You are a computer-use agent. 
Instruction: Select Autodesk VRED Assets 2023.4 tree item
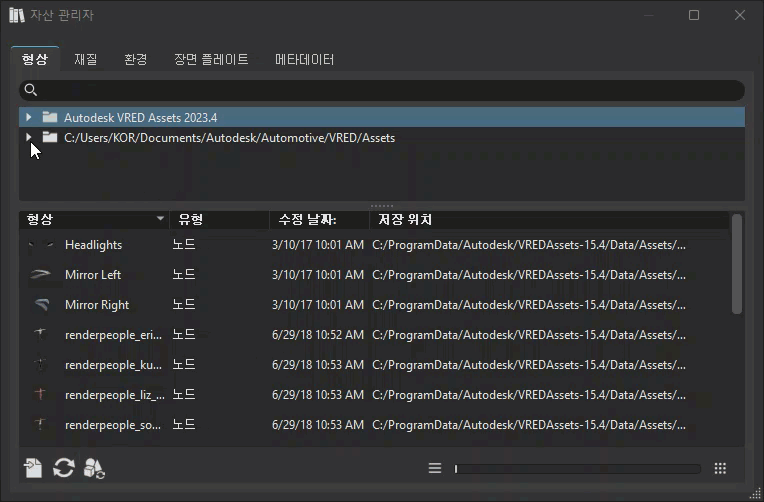pos(382,117)
